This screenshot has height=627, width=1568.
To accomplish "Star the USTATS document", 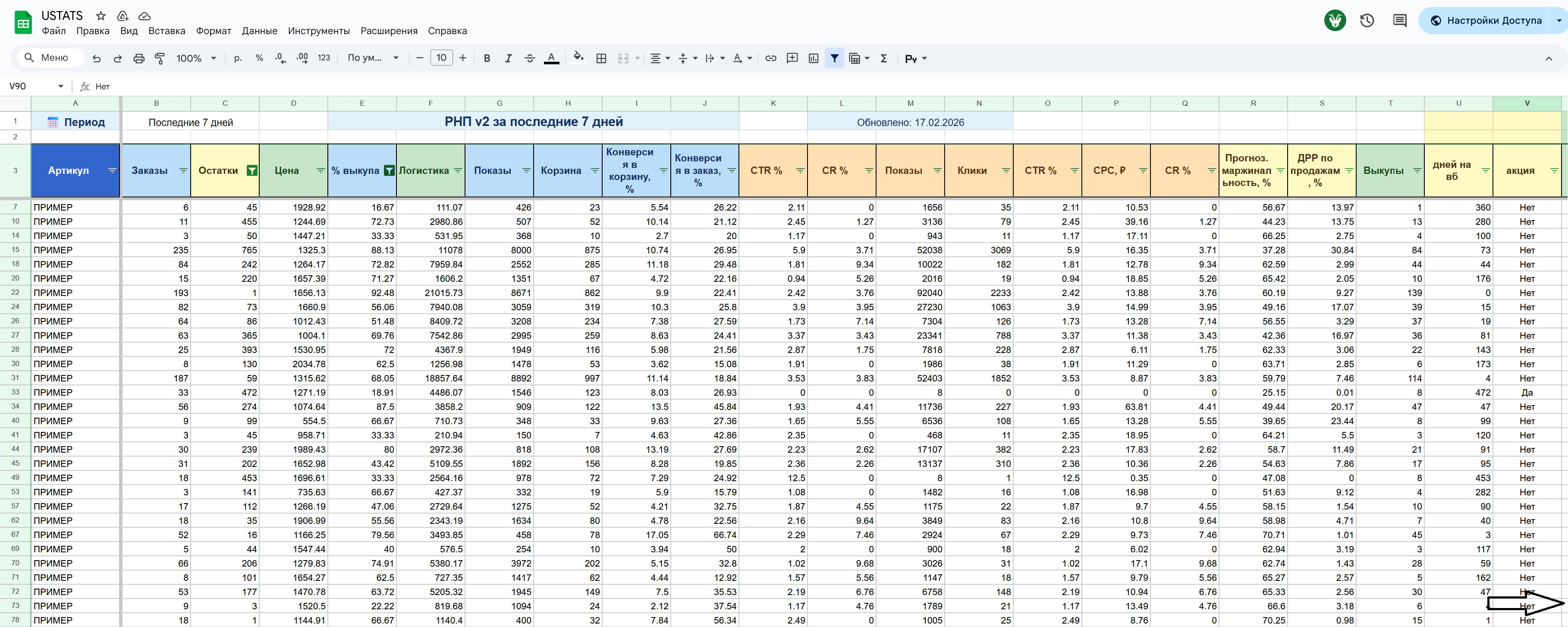I will (101, 16).
